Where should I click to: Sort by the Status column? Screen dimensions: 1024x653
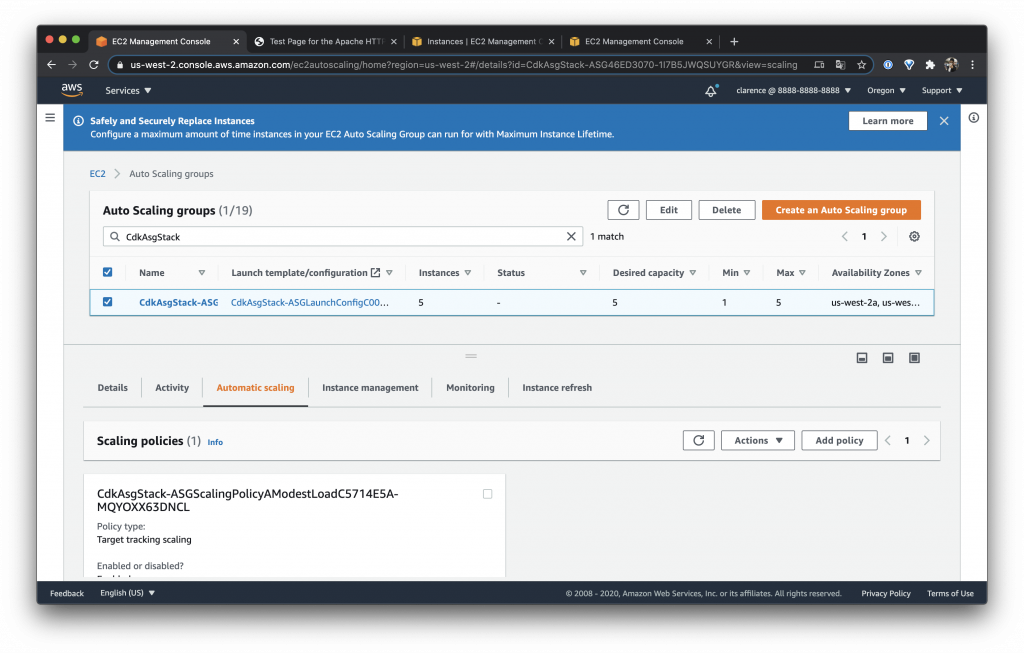(x=583, y=272)
